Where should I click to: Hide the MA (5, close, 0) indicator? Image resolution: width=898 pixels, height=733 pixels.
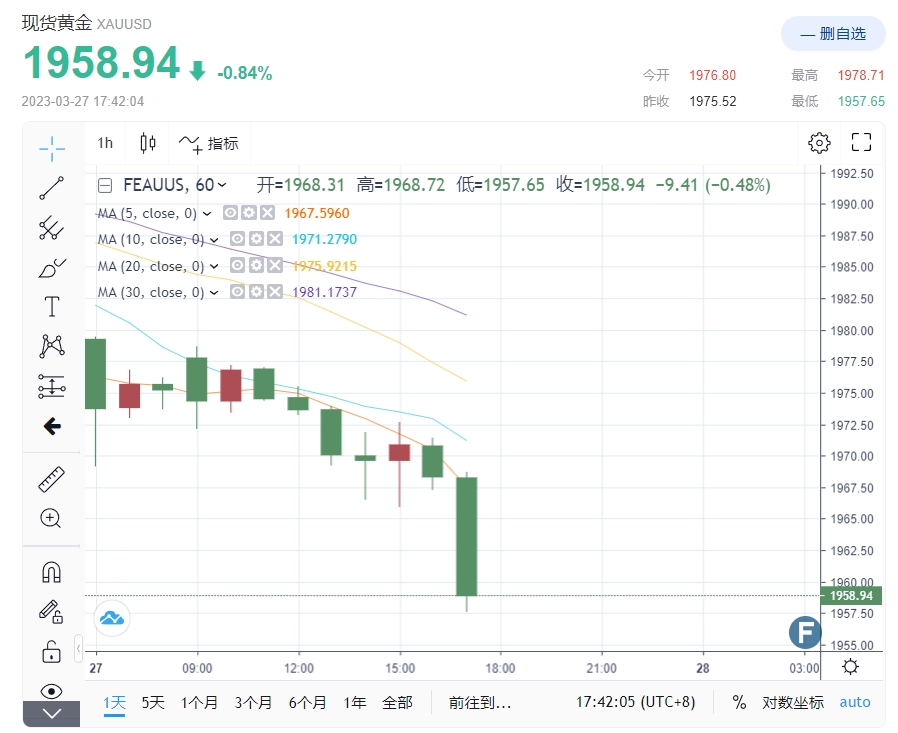(x=230, y=213)
